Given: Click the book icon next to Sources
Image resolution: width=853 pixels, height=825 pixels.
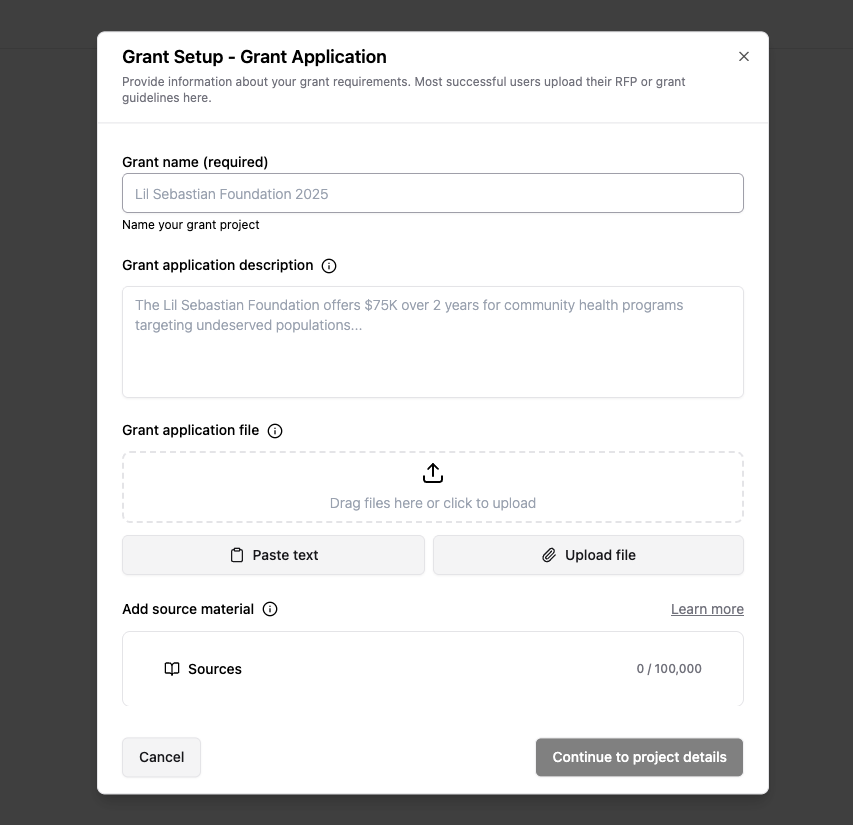Looking at the screenshot, I should point(172,669).
